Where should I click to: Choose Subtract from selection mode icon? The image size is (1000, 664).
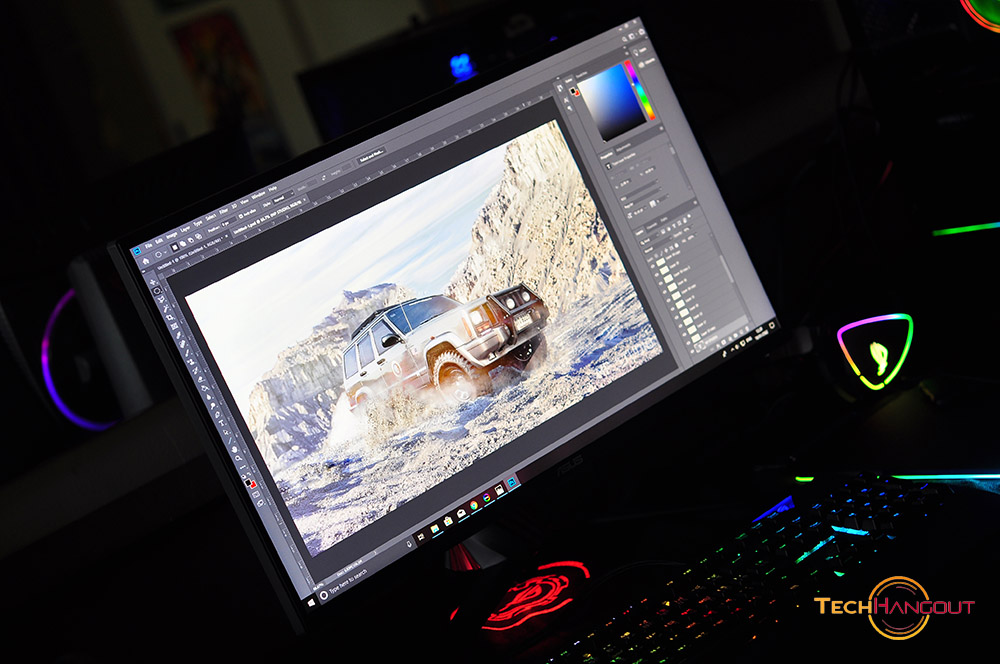click(x=191, y=240)
